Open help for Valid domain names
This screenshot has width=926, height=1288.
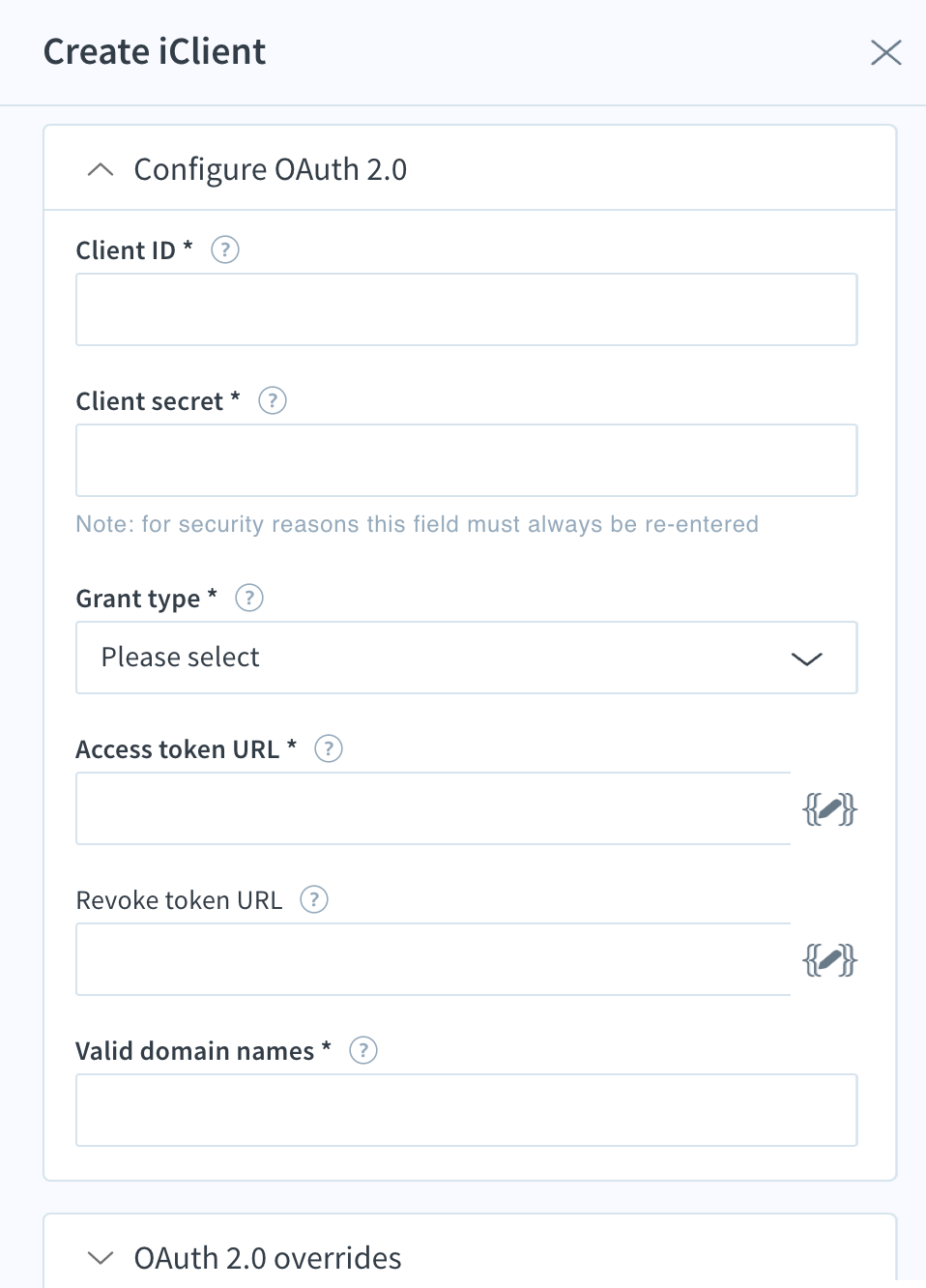tap(363, 1051)
